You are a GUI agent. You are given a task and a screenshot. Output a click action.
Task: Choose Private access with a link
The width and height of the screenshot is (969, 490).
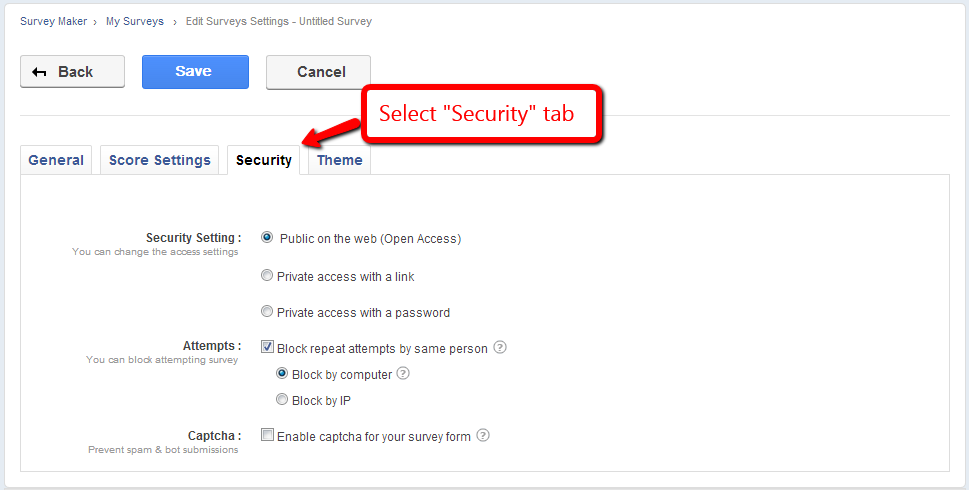(x=267, y=276)
